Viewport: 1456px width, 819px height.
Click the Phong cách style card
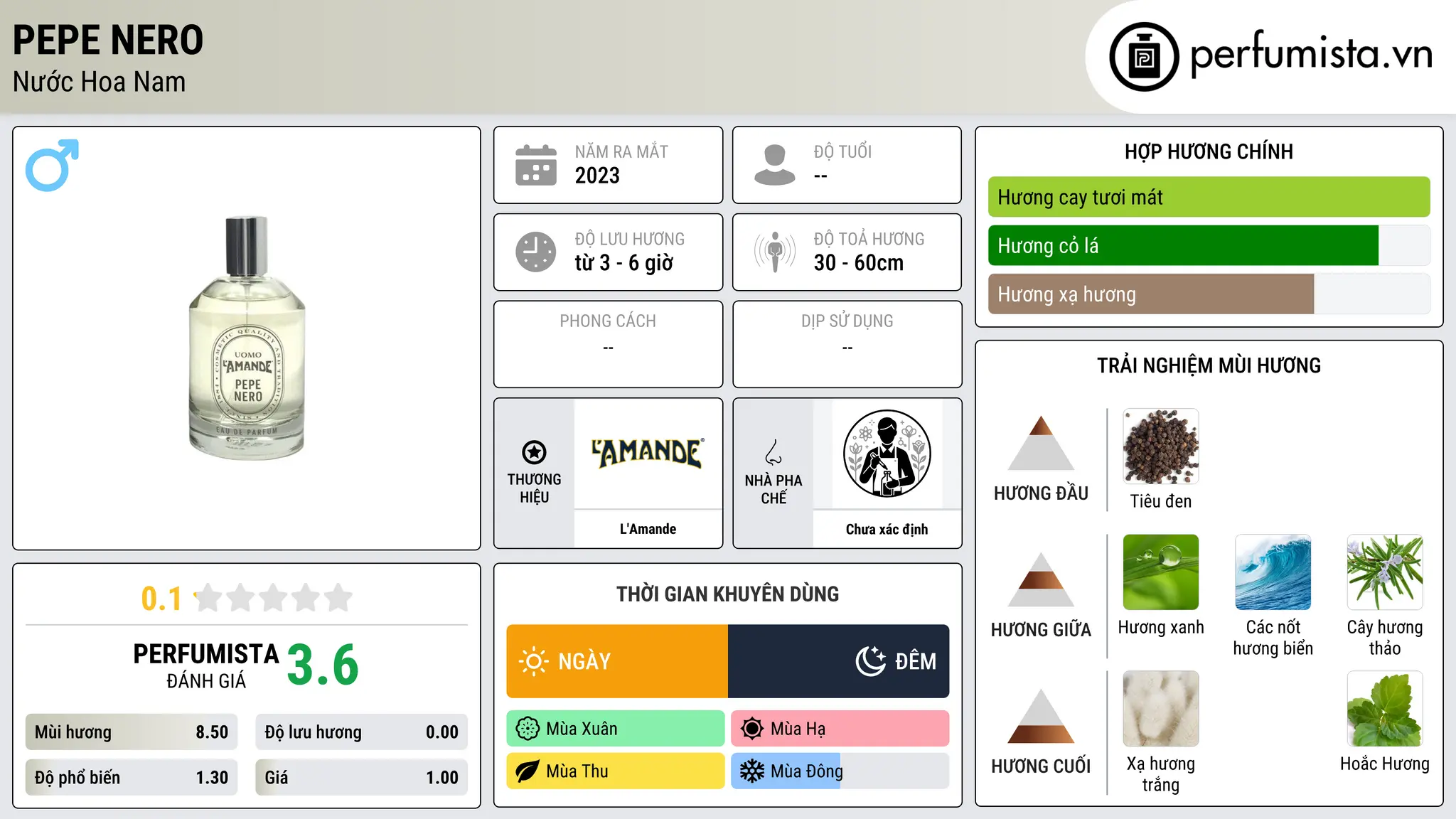pos(609,344)
